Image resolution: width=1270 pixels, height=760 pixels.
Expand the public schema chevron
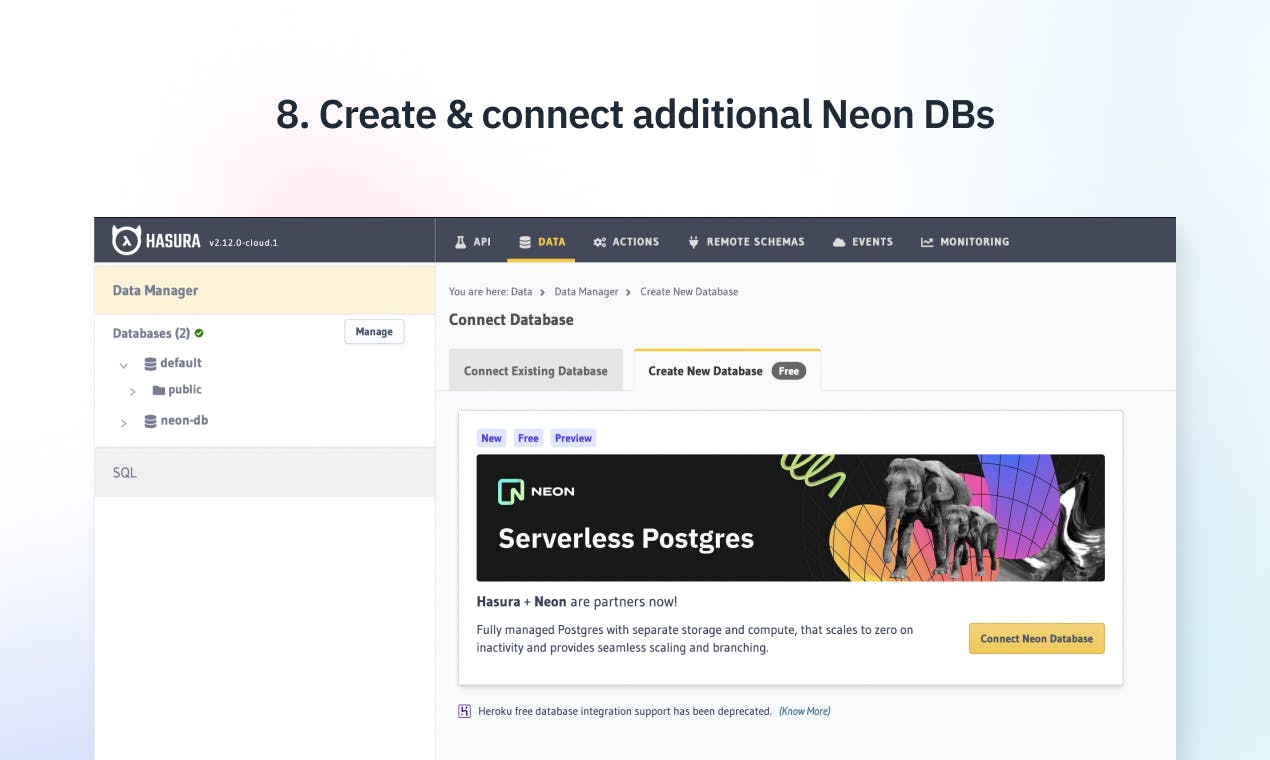(133, 391)
